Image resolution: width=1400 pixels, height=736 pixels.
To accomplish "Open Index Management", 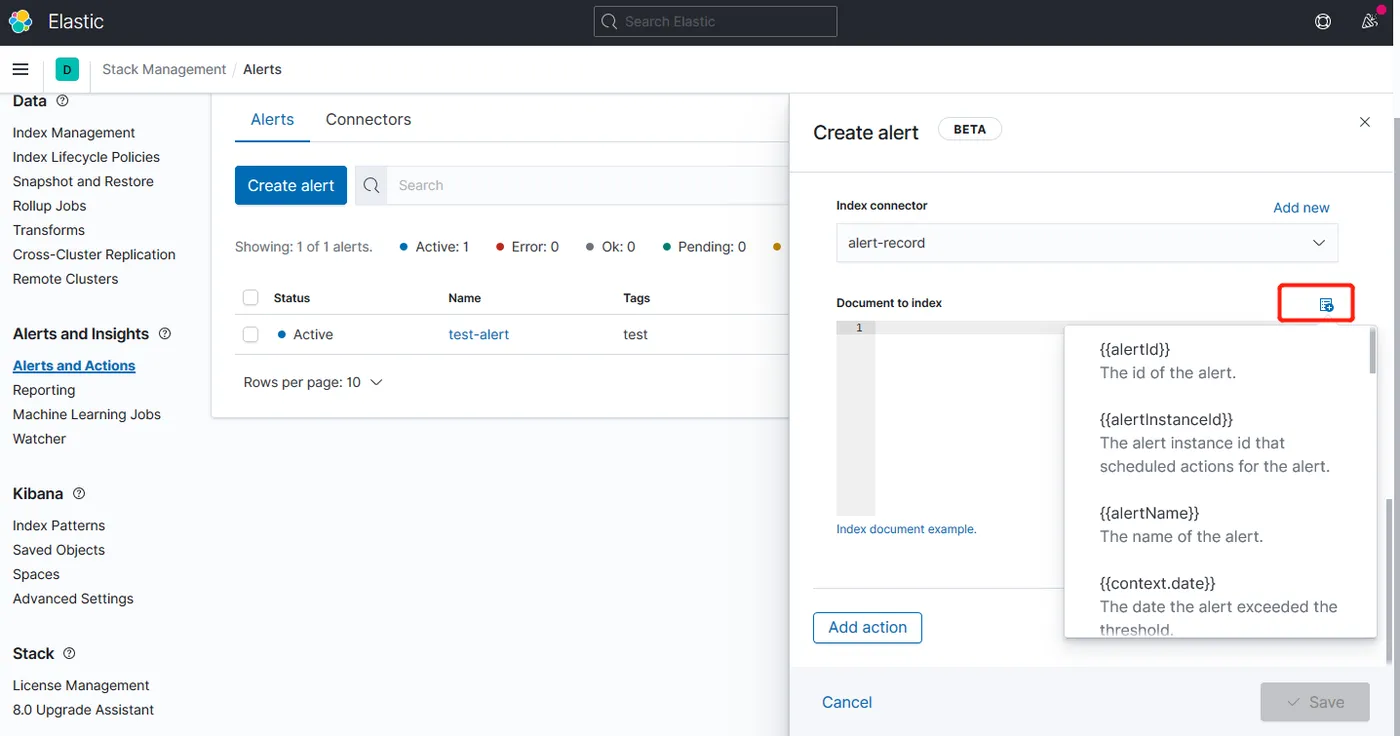I will point(74,132).
